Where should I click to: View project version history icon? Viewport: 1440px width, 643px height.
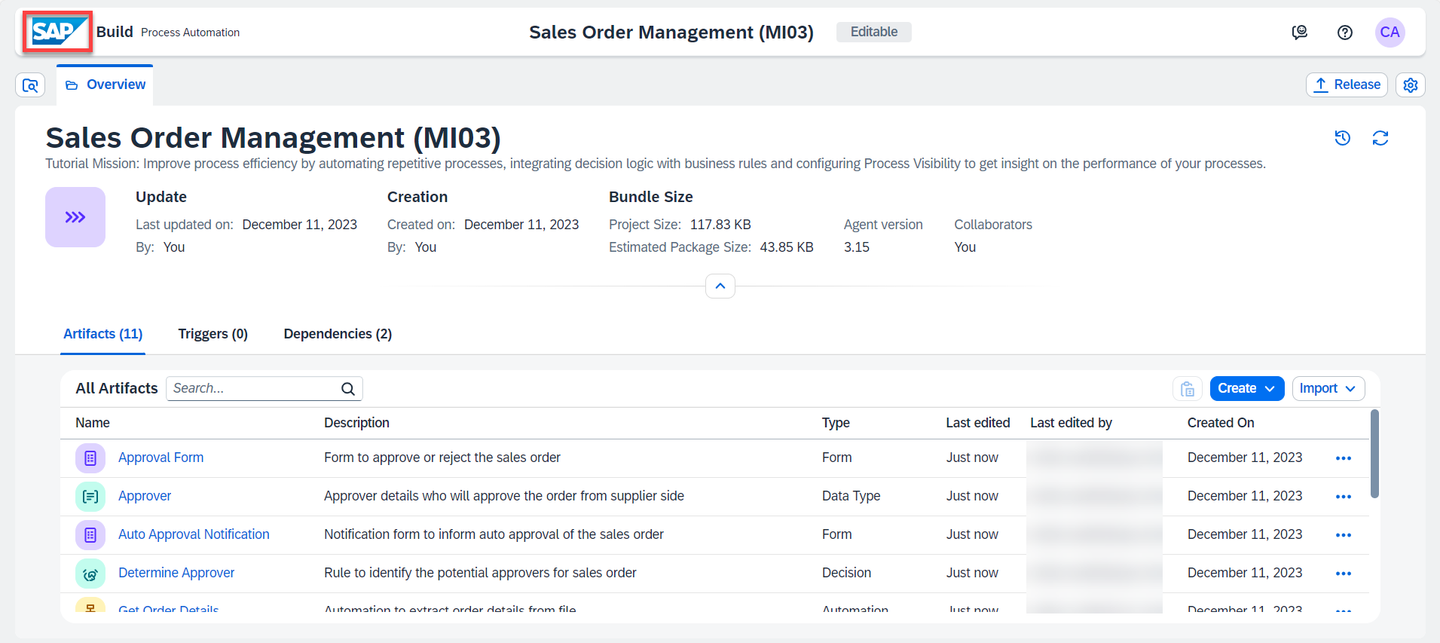(1343, 138)
